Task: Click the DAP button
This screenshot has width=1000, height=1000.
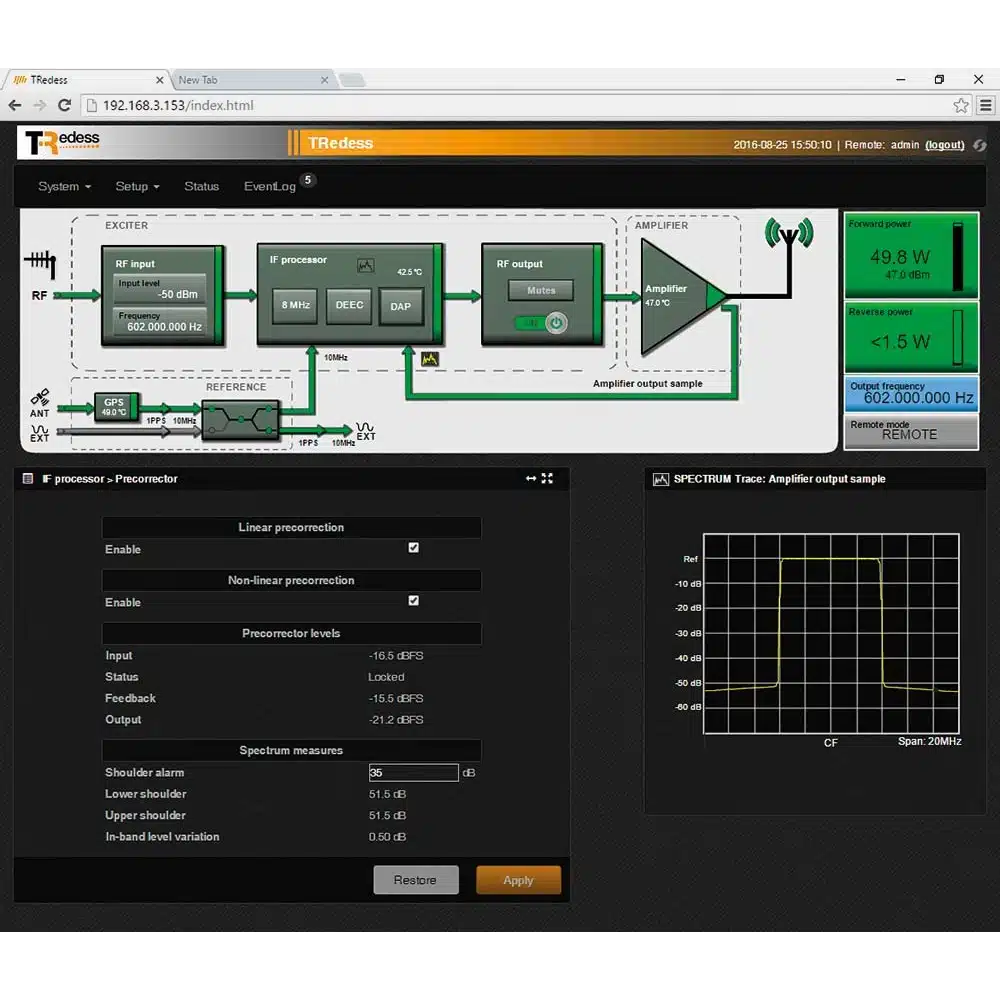Action: 401,306
